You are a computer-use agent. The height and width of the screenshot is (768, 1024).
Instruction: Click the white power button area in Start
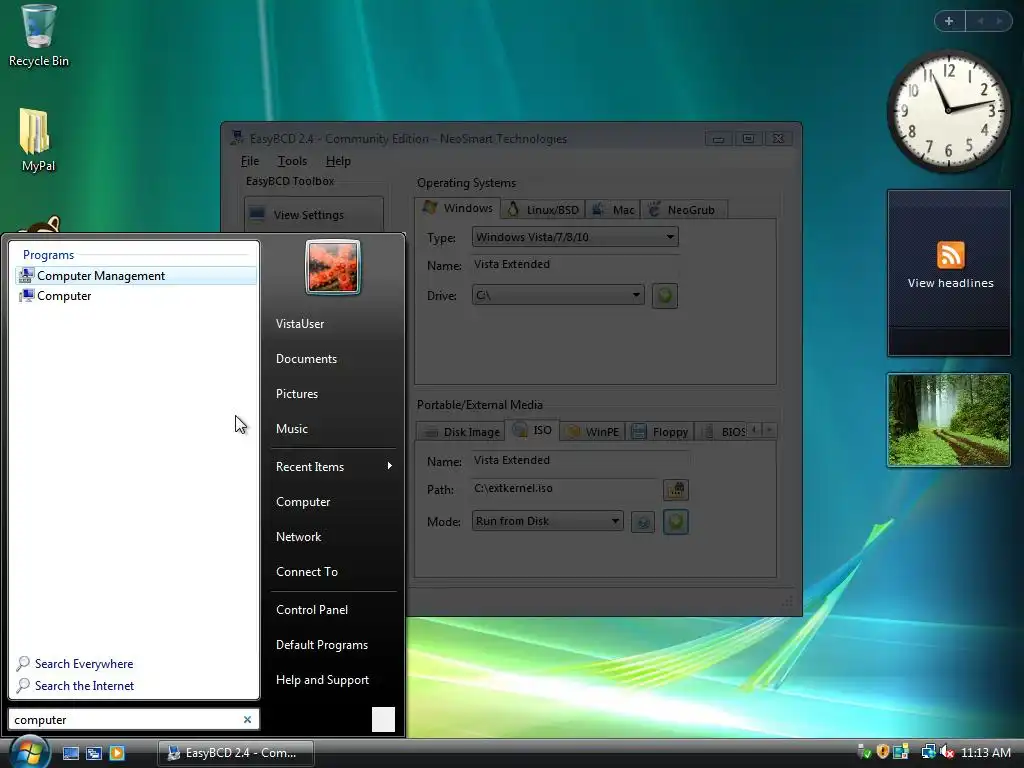tap(383, 720)
